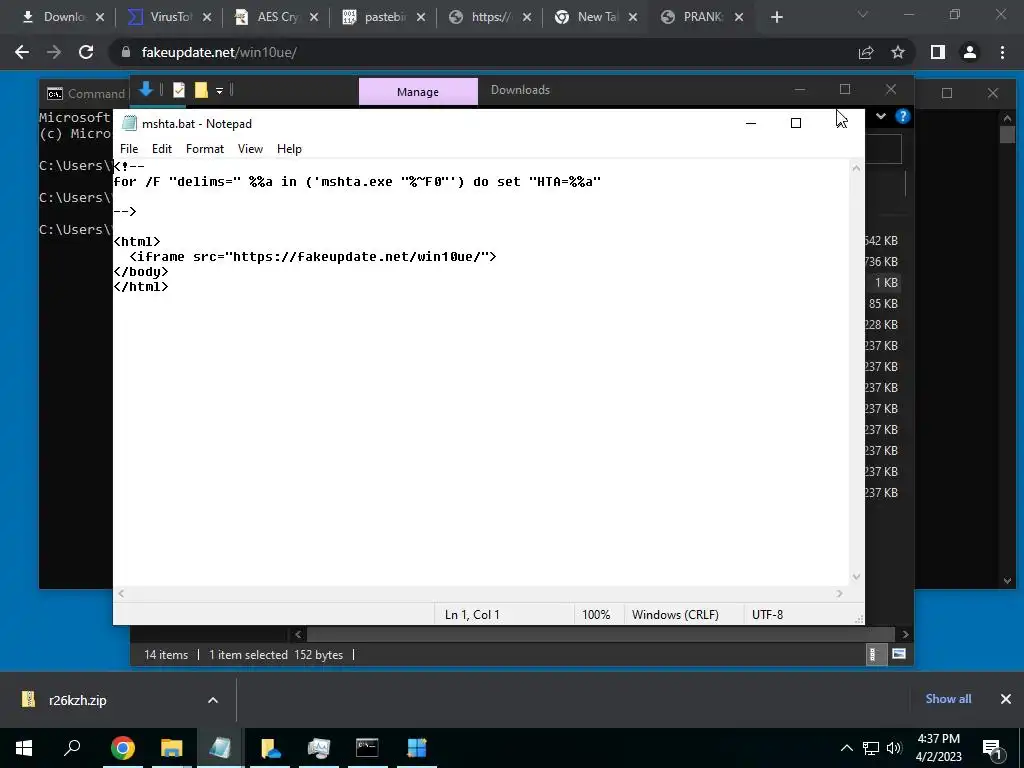Open Notepad Help menu
1024x768 pixels.
tap(289, 149)
